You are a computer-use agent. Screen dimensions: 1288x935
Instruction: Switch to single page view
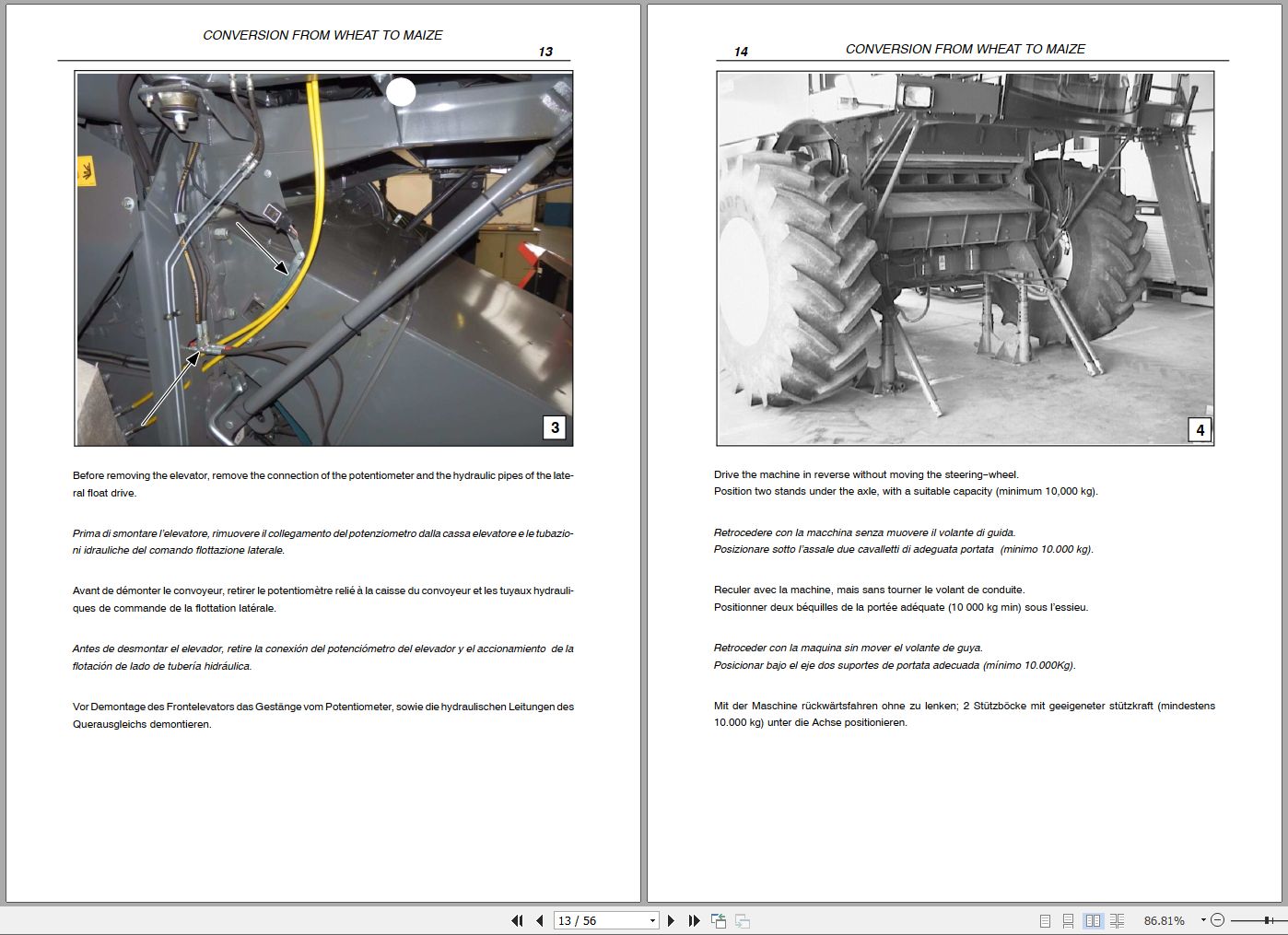pos(1045,920)
